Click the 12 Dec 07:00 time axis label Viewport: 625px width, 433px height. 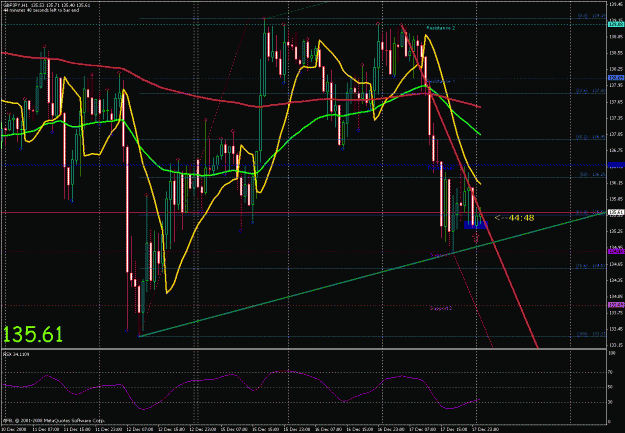tap(140, 429)
